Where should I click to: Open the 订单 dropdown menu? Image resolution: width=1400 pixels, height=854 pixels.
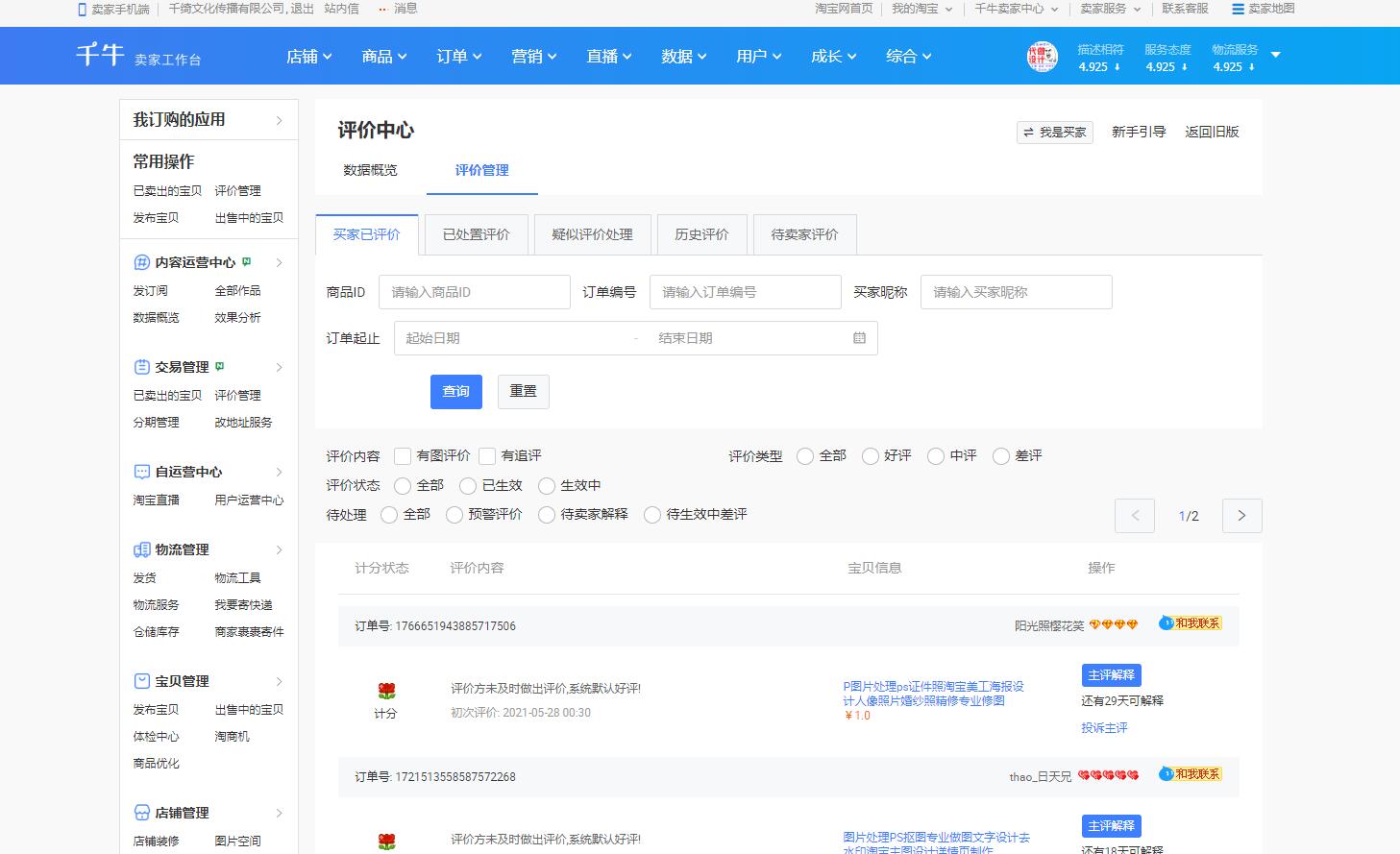pyautogui.click(x=459, y=57)
